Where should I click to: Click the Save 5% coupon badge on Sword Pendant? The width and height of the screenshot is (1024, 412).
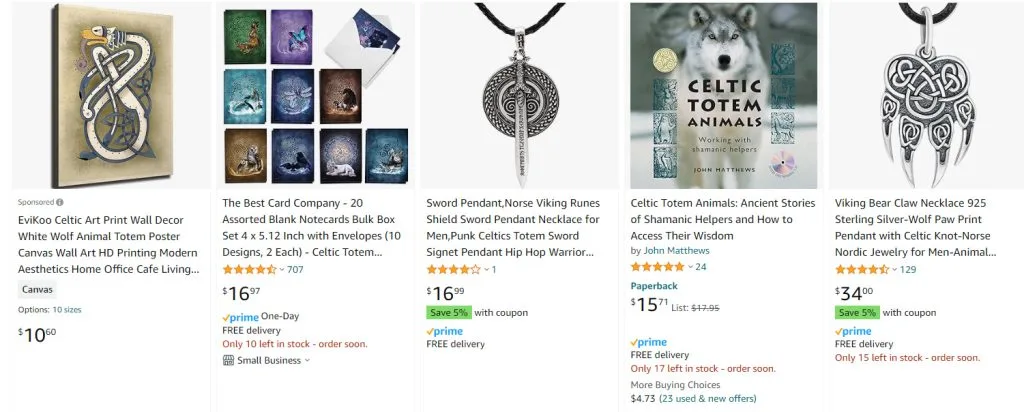tap(448, 313)
